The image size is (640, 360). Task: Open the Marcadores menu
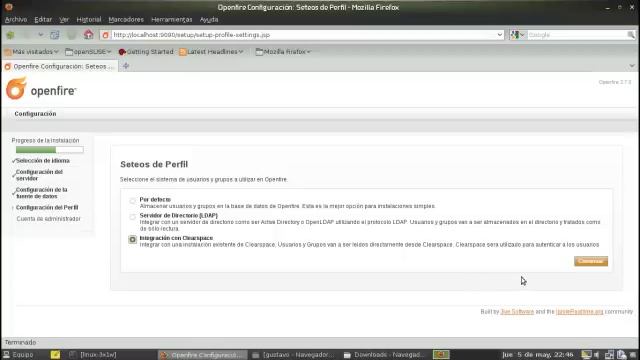click(126, 20)
